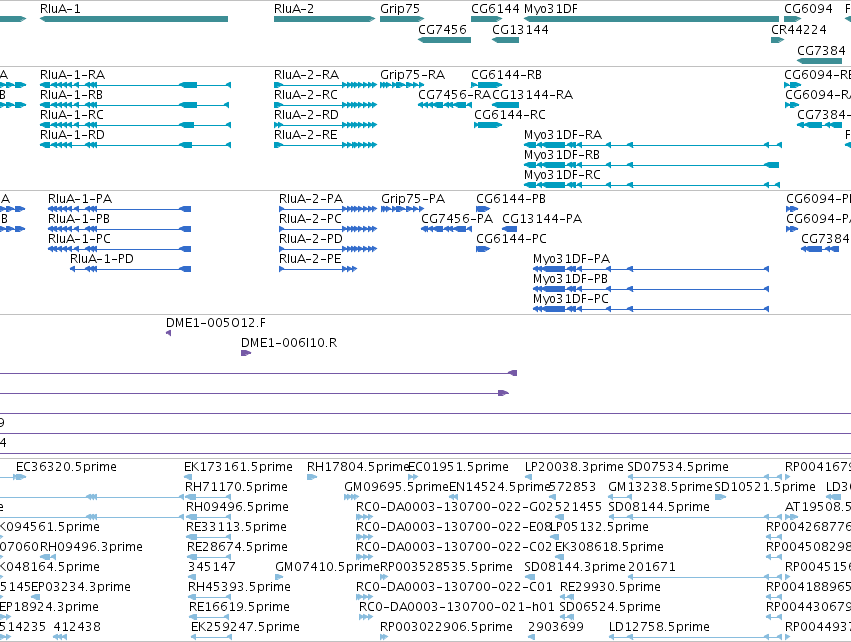
Task: Select protein RluA-2-PC
Action: (x=310, y=219)
